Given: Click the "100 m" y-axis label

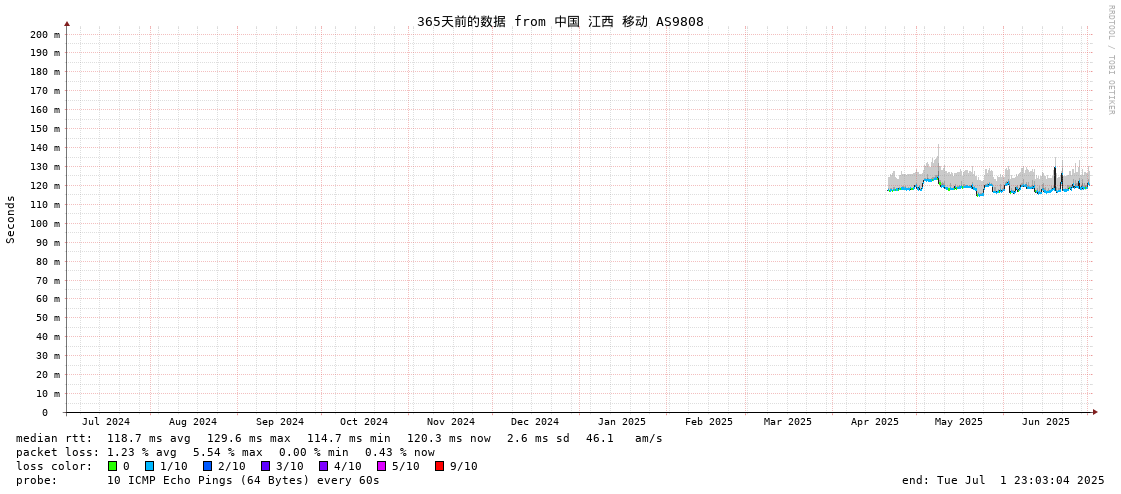Looking at the screenshot, I should pos(45,224).
